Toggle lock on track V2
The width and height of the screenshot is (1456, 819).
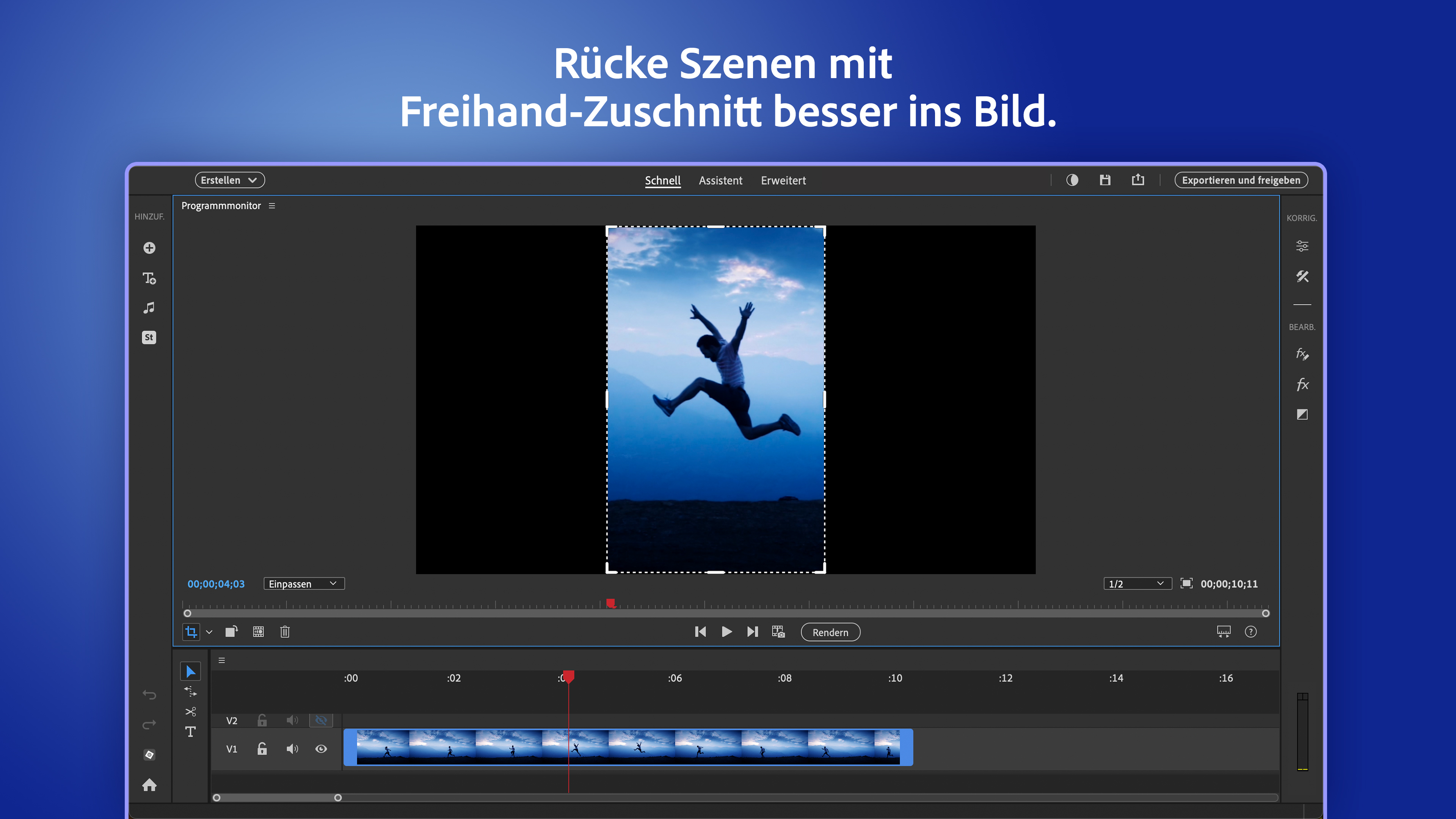click(262, 720)
